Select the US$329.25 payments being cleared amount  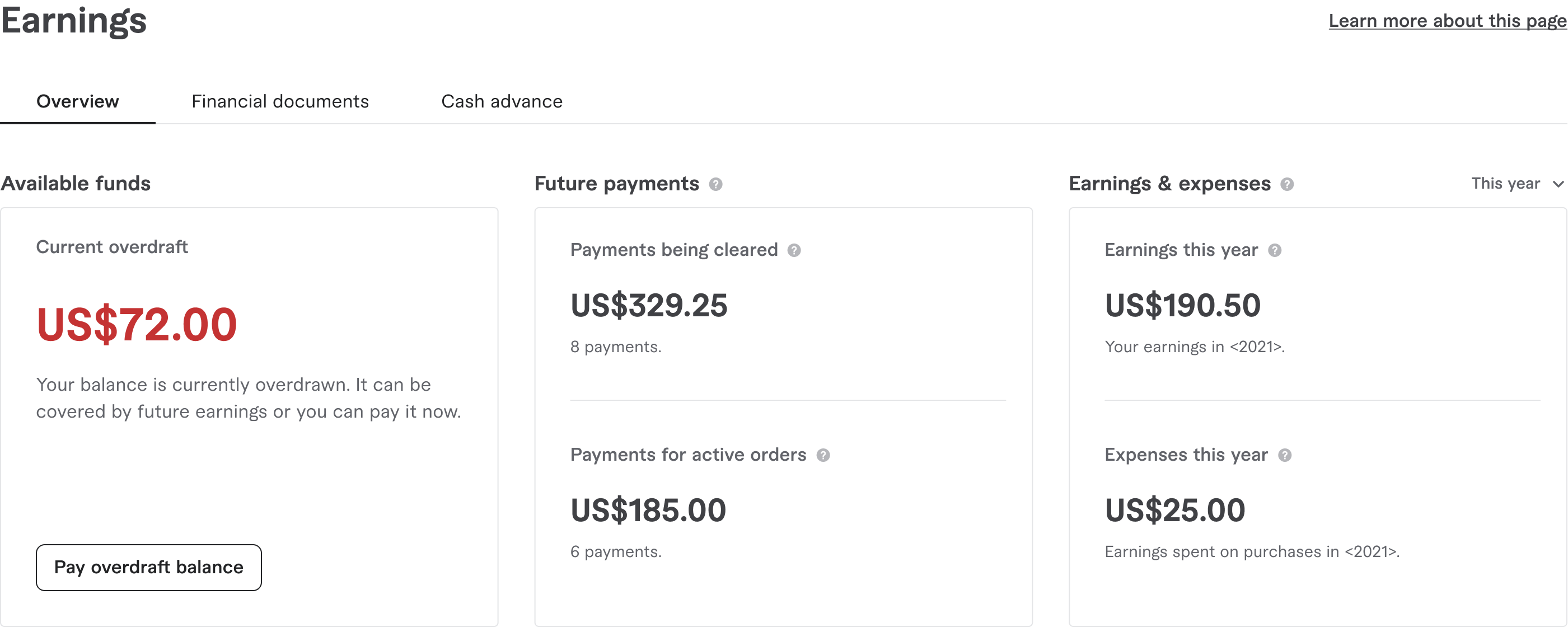tap(648, 305)
